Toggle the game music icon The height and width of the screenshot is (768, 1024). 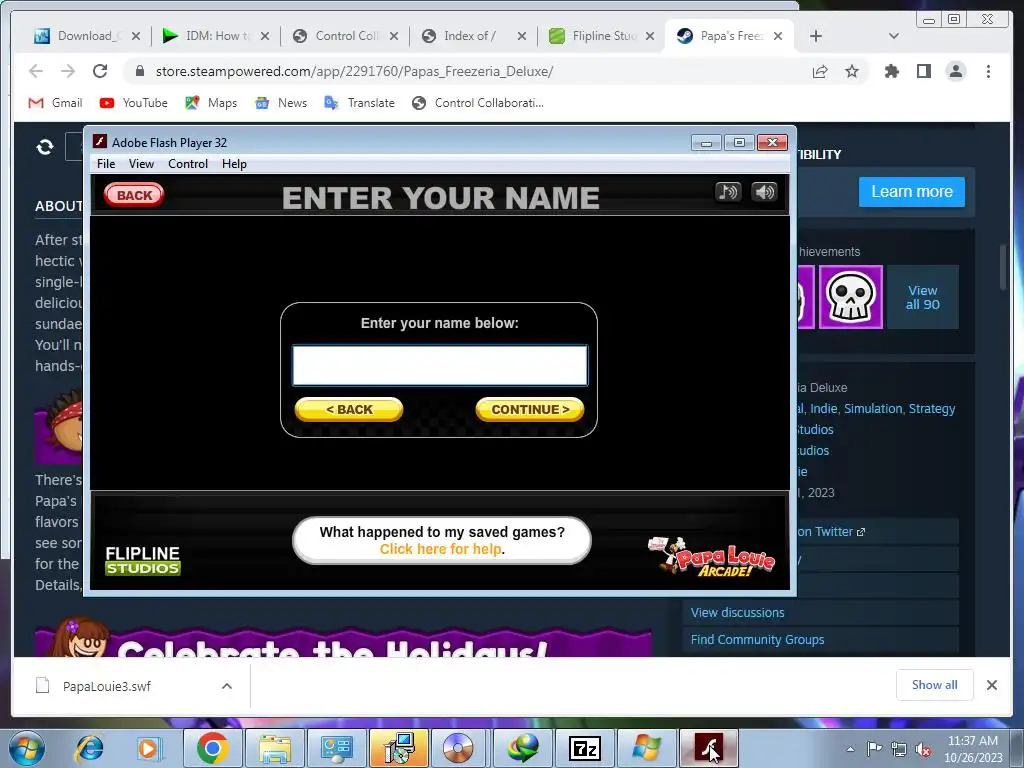click(728, 192)
